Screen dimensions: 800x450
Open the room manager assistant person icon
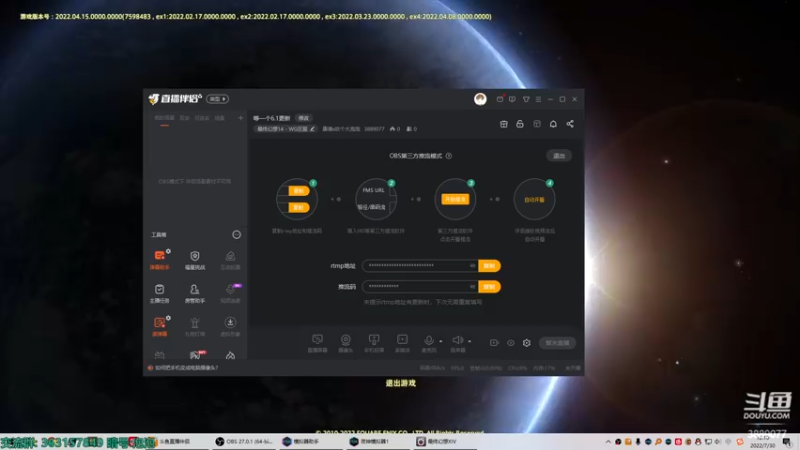[194, 293]
